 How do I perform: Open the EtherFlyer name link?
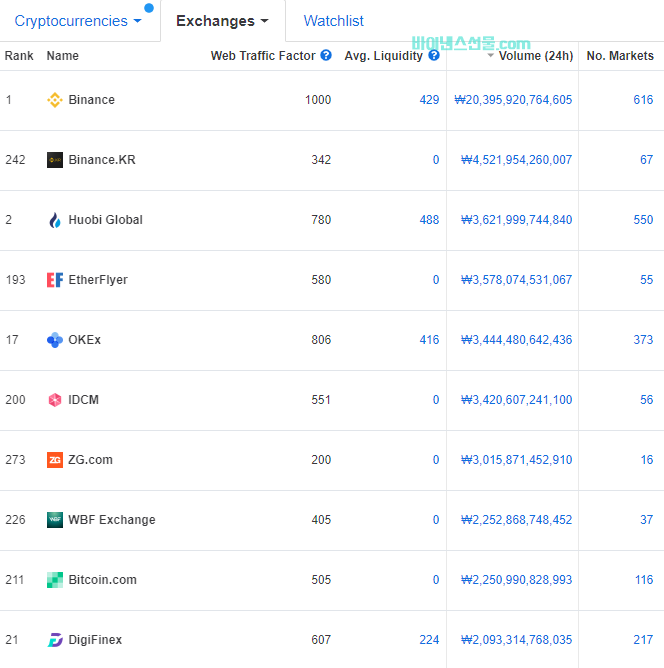[x=98, y=280]
